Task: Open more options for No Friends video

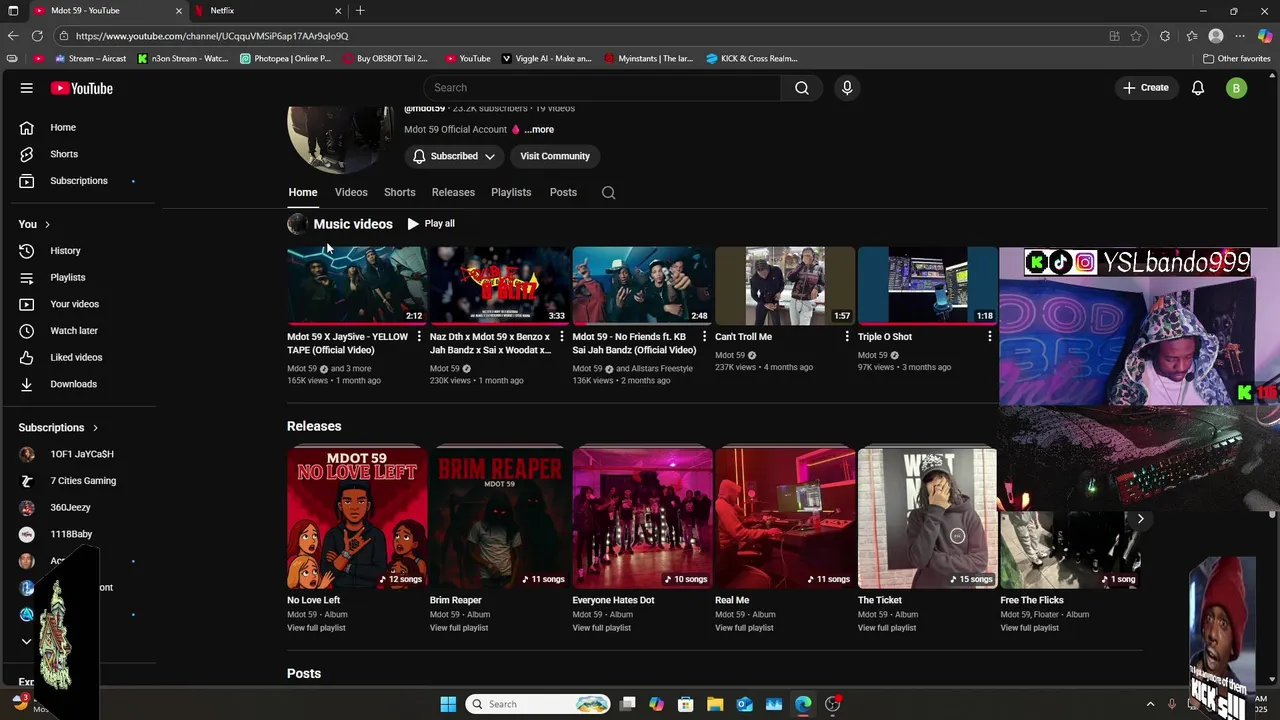Action: click(704, 337)
